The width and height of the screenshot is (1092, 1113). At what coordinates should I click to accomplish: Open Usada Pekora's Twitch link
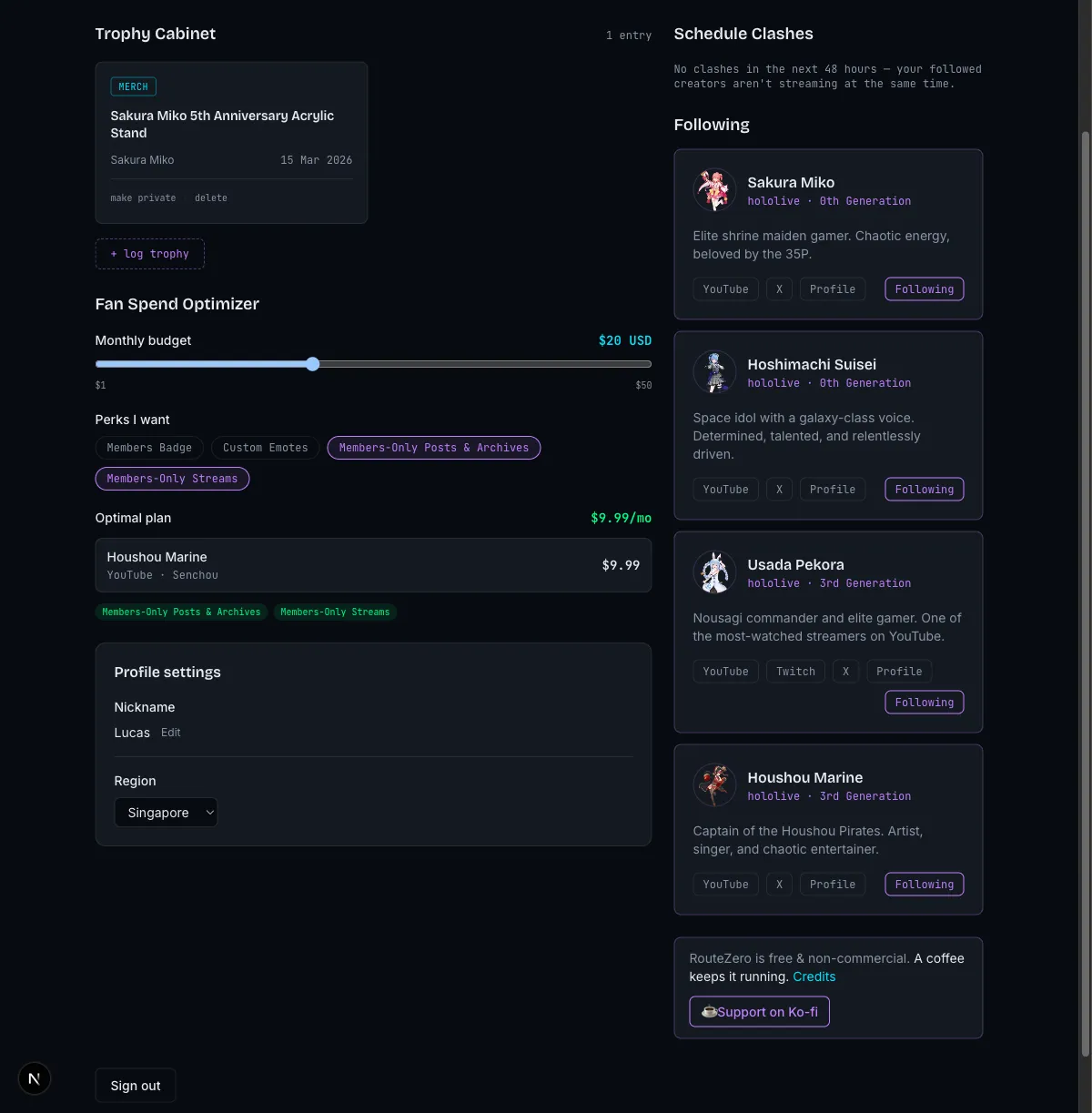pos(796,672)
